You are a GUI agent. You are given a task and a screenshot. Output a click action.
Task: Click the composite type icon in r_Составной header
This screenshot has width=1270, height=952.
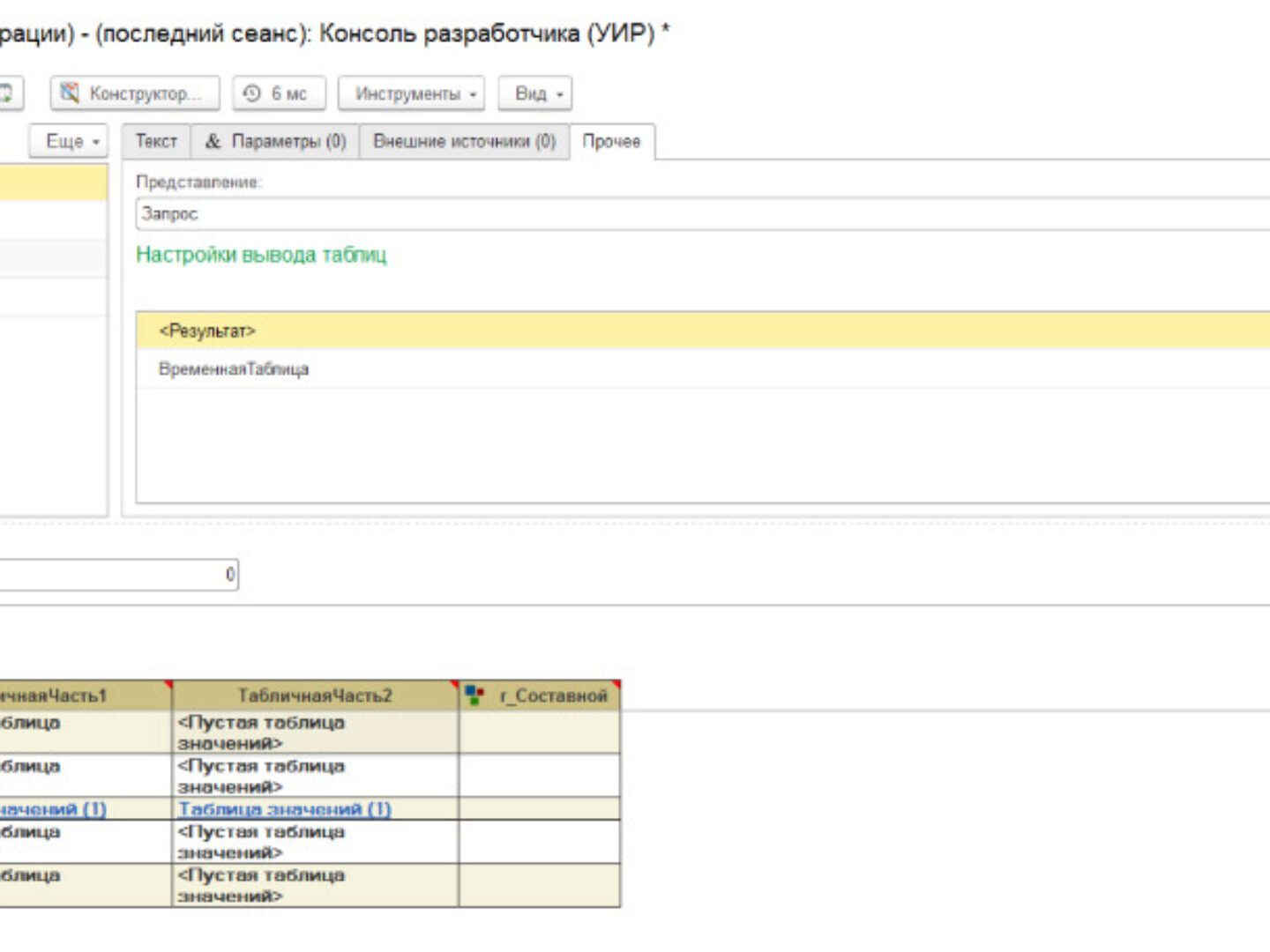pos(474,695)
